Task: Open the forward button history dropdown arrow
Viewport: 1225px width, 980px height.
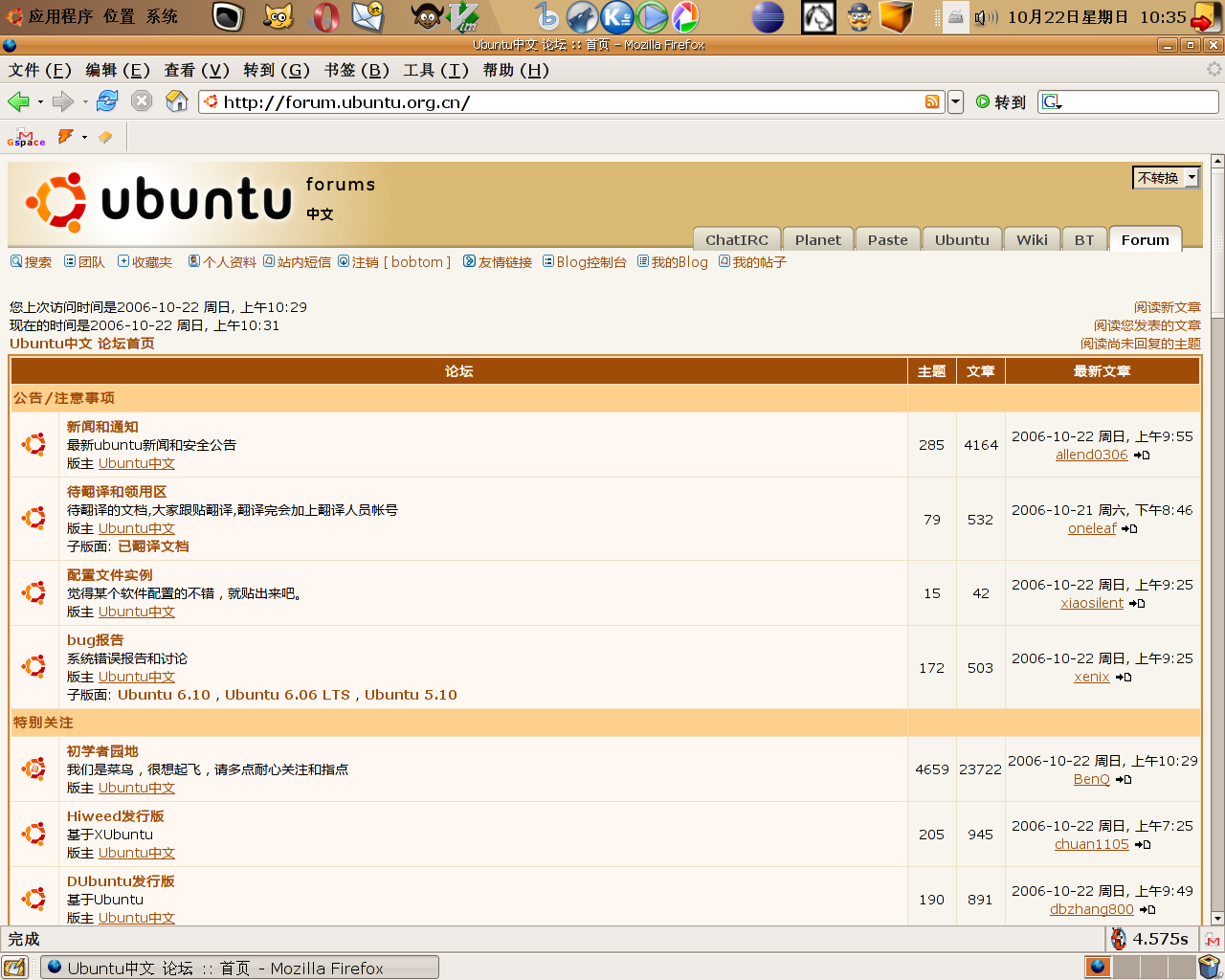Action: pos(84,101)
